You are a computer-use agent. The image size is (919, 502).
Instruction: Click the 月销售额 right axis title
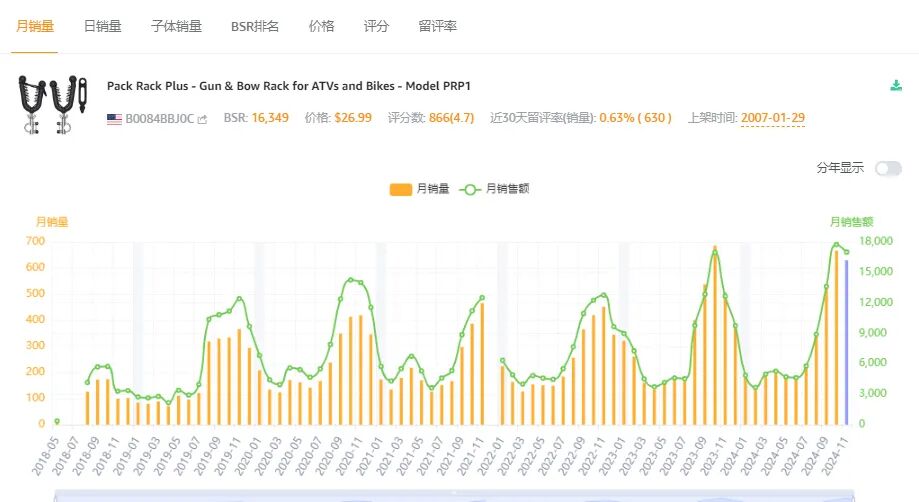852,222
